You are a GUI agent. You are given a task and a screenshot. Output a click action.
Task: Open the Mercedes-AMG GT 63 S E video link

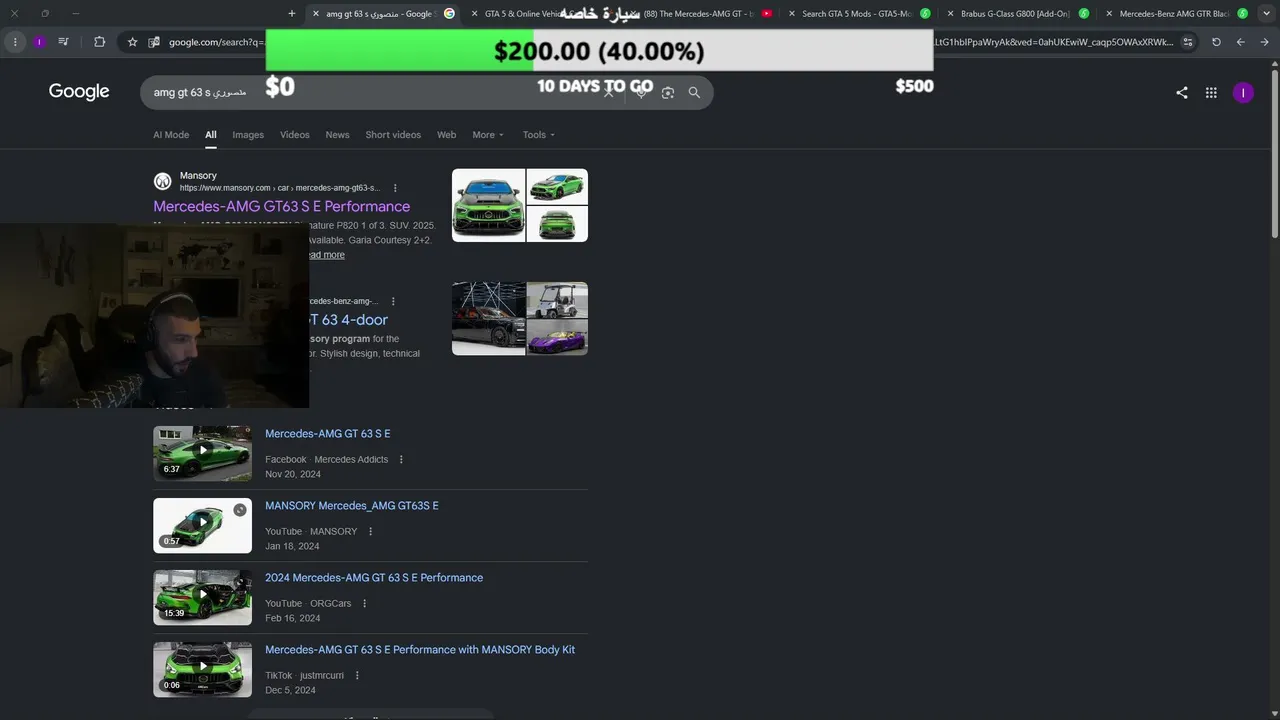click(328, 434)
